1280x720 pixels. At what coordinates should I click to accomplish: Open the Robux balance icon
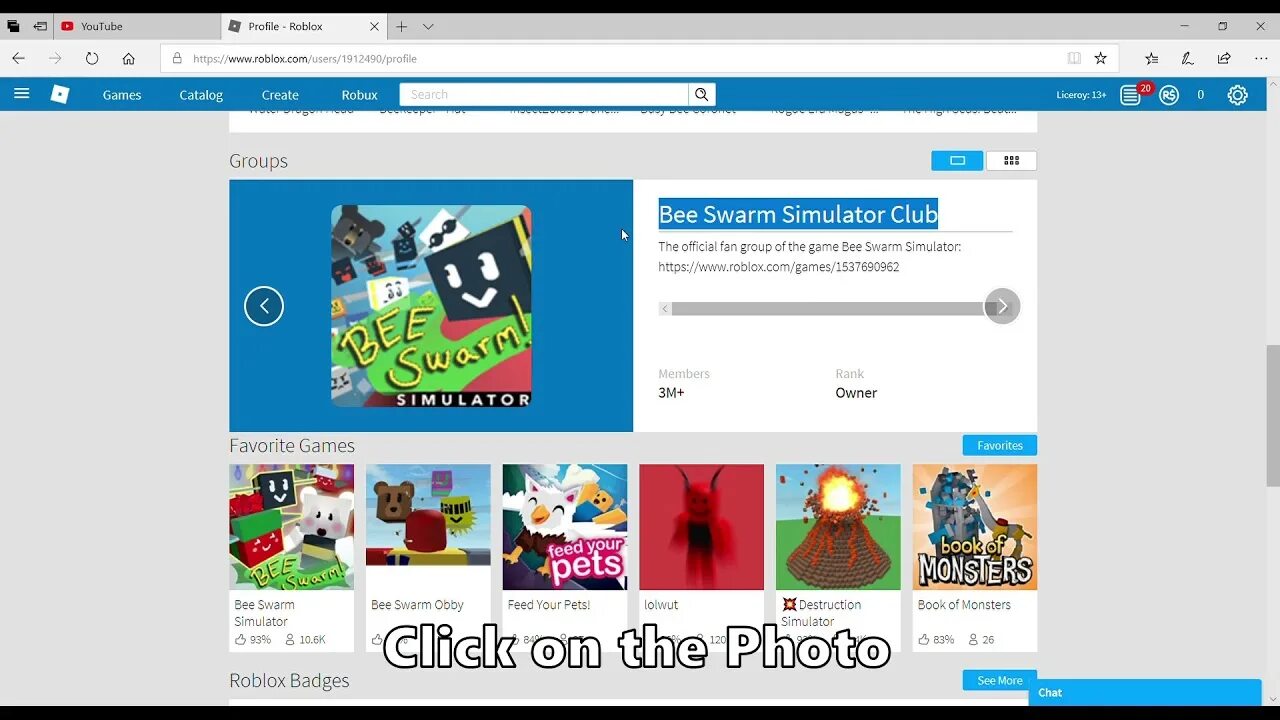pos(1169,95)
